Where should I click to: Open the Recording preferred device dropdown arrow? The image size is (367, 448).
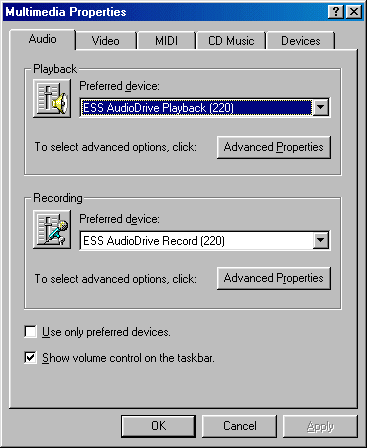(321, 240)
